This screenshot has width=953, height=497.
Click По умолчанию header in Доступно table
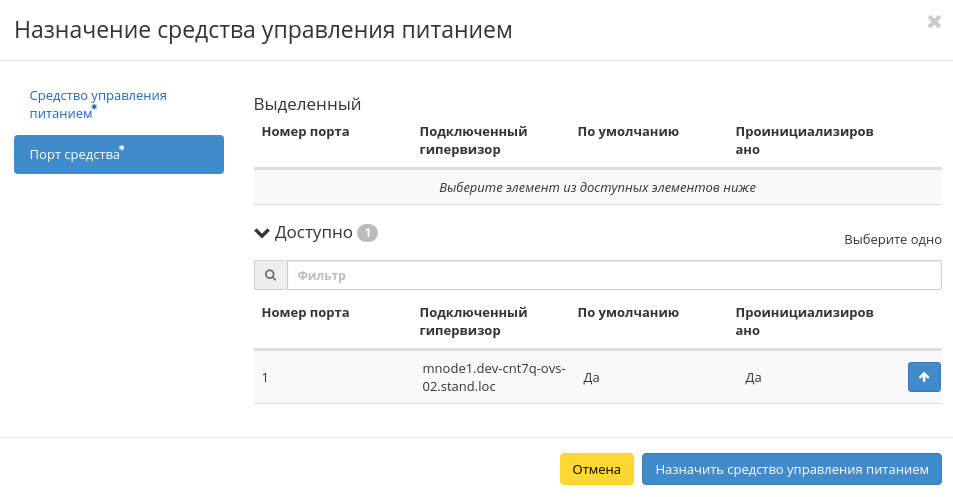click(628, 312)
